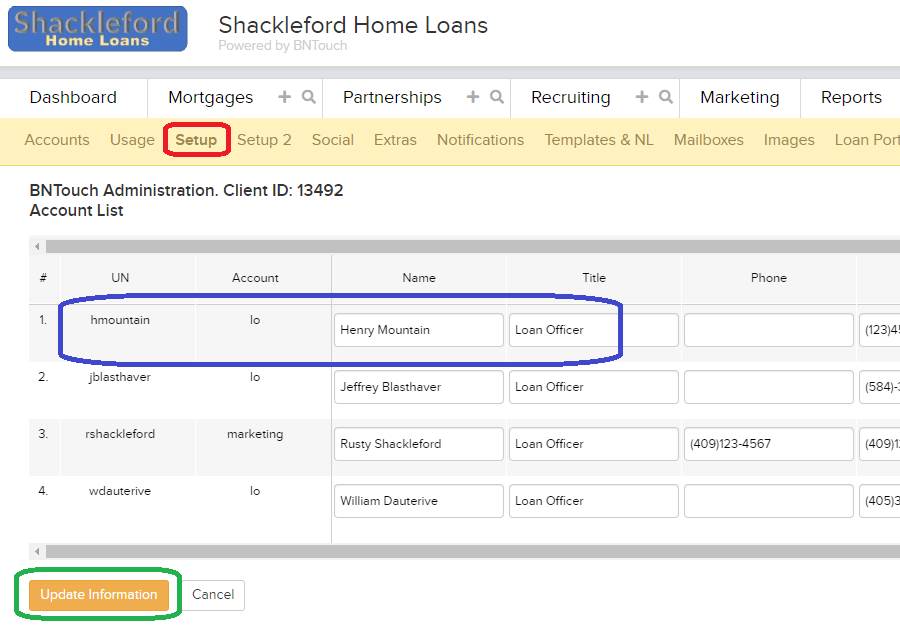Search recruiting with magnifier icon

click(x=666, y=96)
